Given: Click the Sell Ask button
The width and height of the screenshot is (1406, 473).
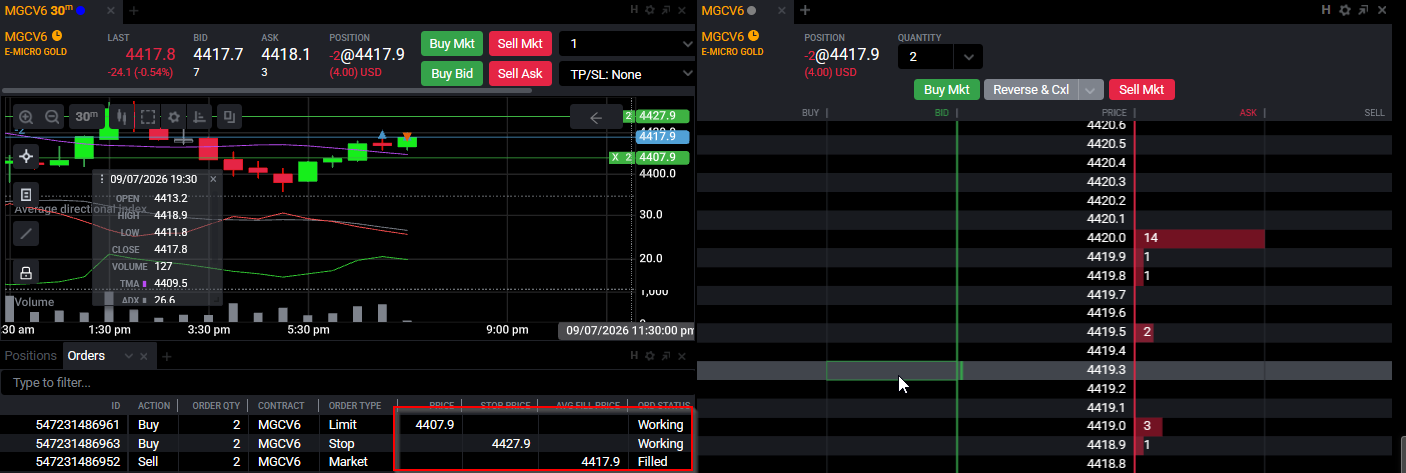Looking at the screenshot, I should coord(520,74).
